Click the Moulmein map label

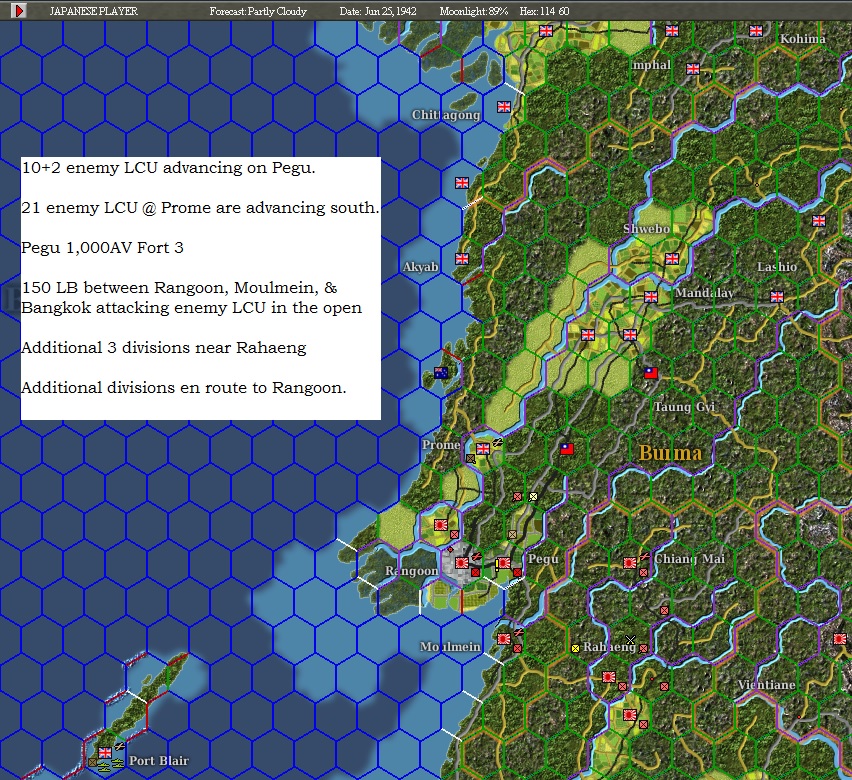point(450,647)
